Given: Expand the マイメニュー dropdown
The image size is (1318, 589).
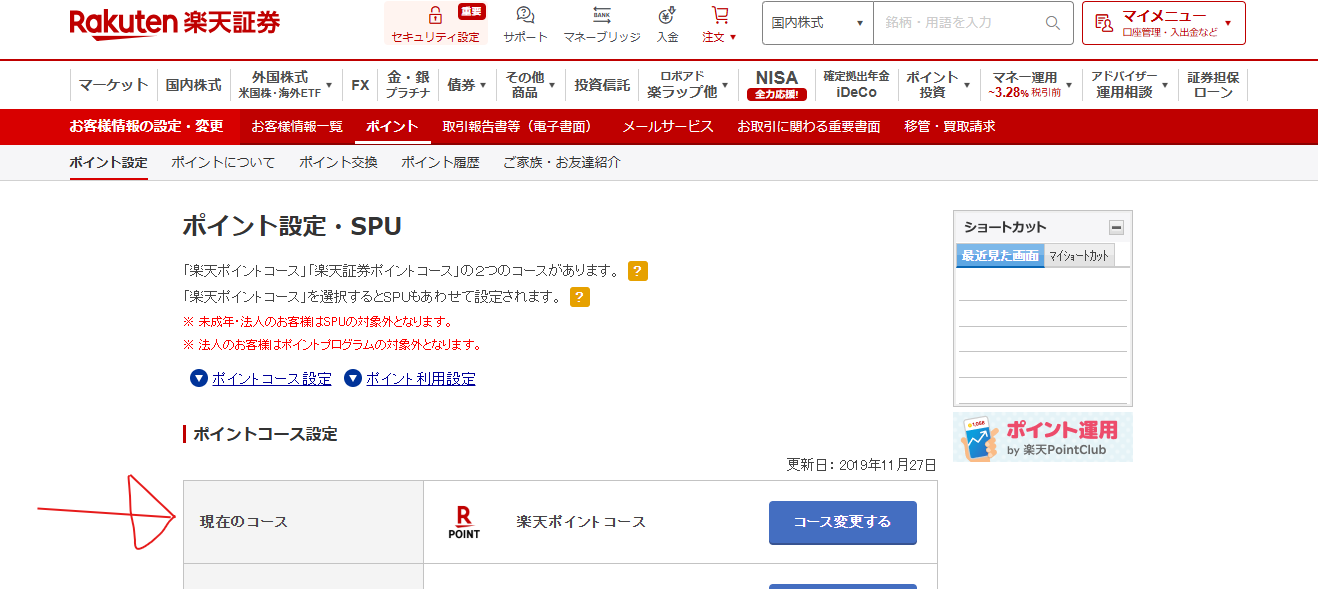Looking at the screenshot, I should click(x=1163, y=23).
